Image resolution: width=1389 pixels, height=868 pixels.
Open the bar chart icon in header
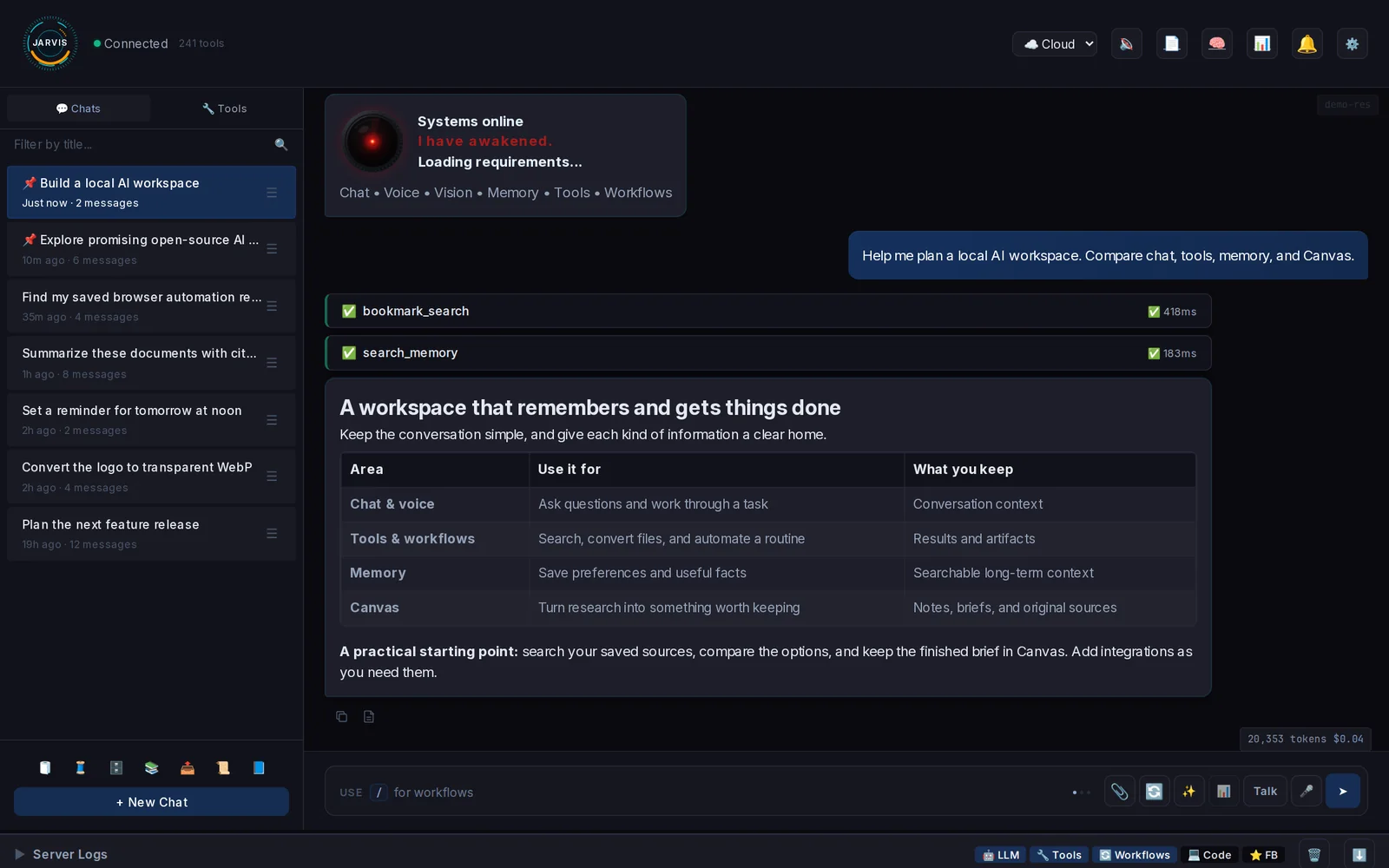pos(1262,43)
